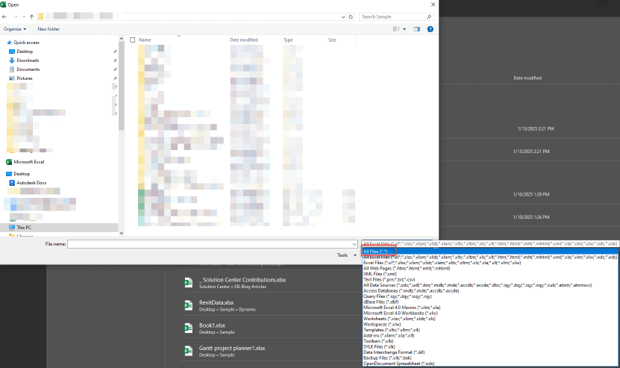Open the Pictures folder
Screen dimensions: 620x368
pyautogui.click(x=25, y=78)
